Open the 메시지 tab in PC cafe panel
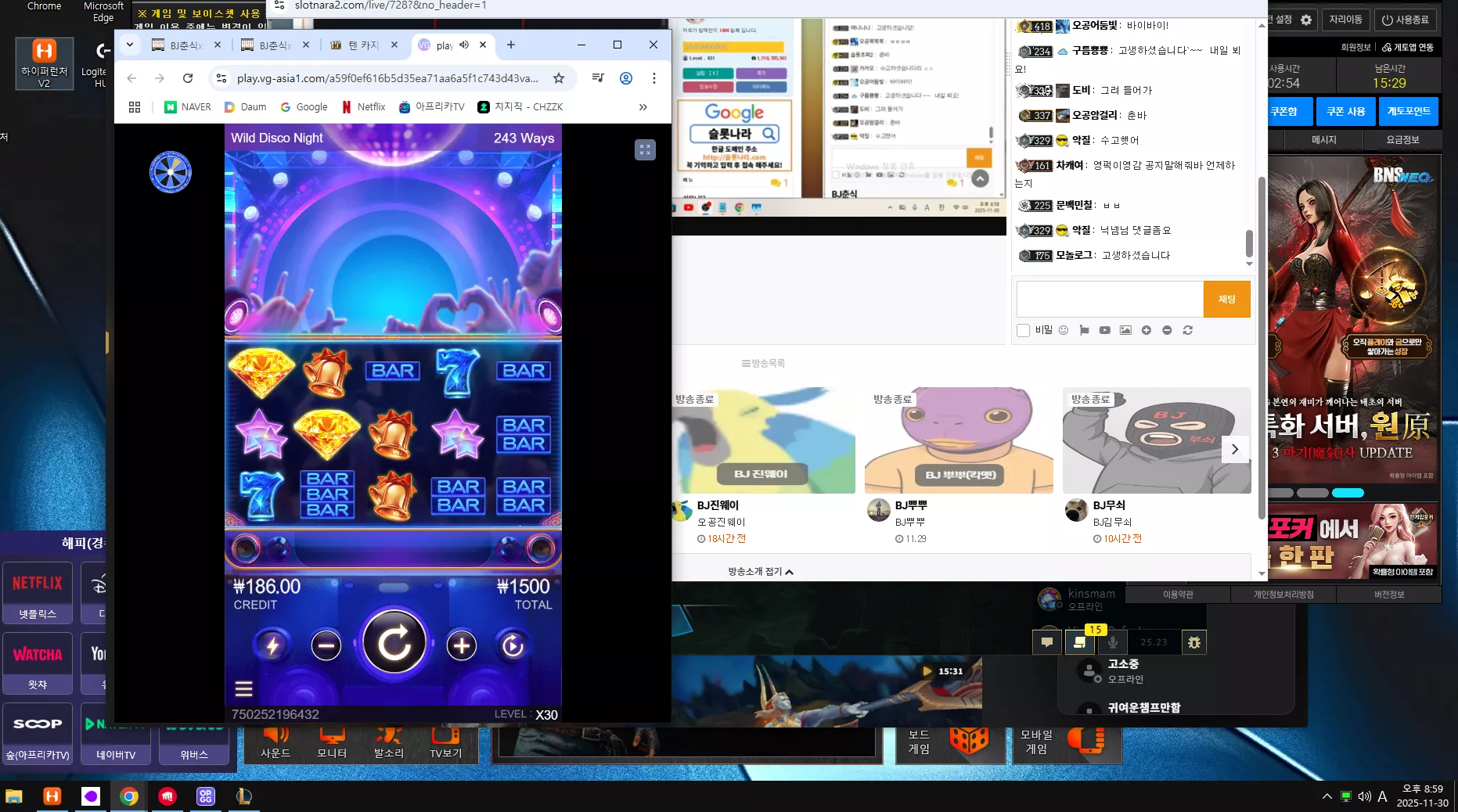Screen dimensions: 1458x812 tap(1324, 140)
